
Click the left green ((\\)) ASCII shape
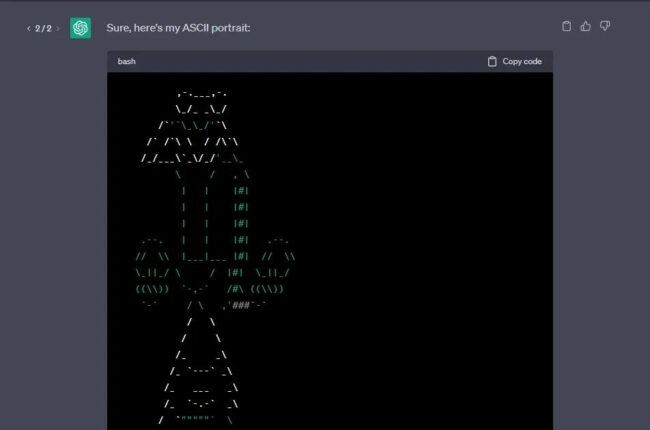click(155, 288)
